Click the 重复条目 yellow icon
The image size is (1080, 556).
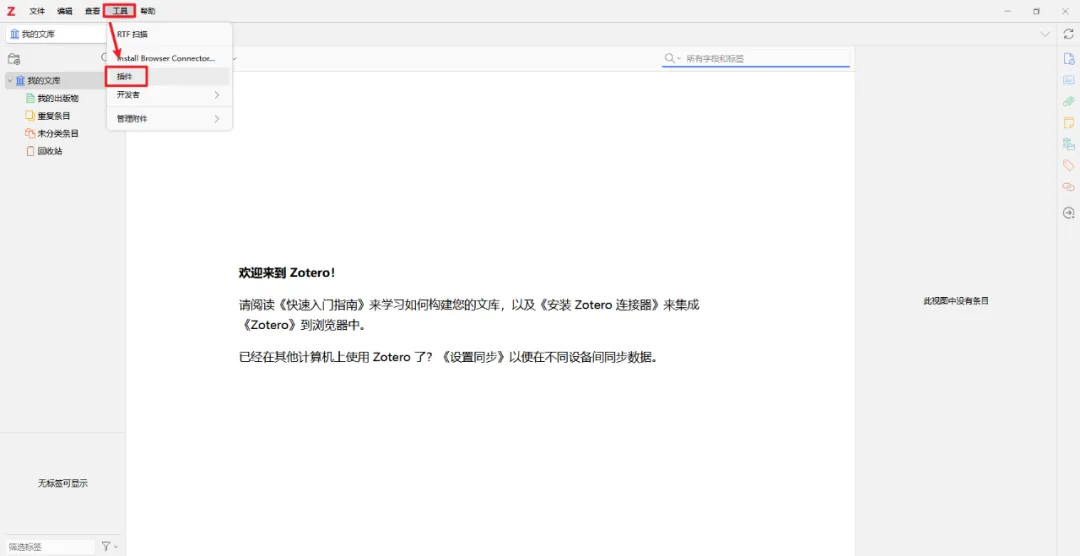tap(30, 116)
